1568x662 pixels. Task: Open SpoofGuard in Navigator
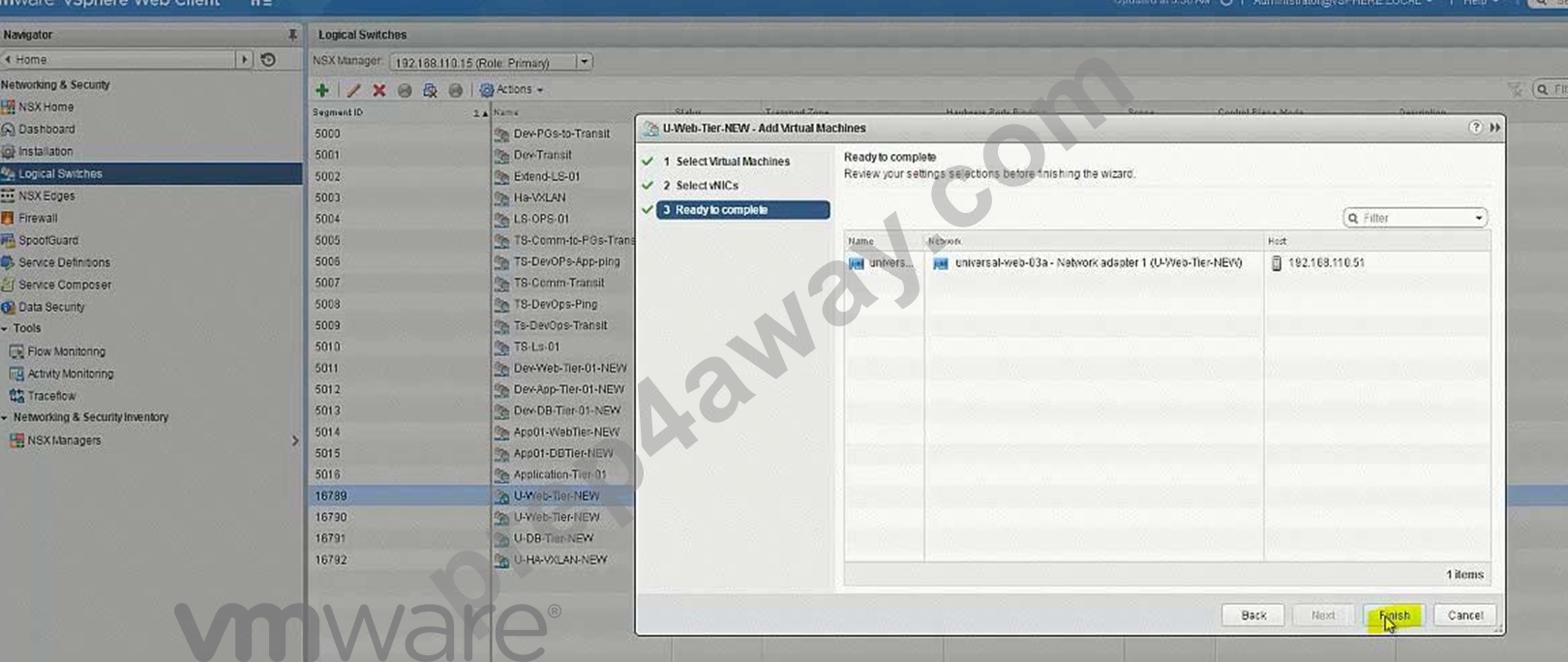coord(47,241)
